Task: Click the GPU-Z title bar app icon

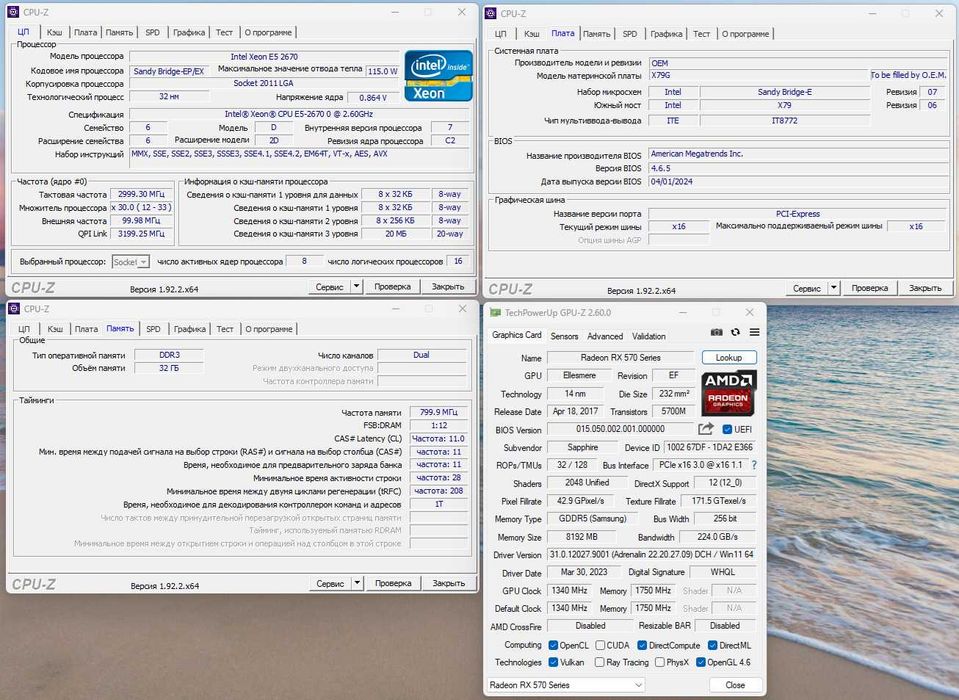Action: tap(495, 312)
